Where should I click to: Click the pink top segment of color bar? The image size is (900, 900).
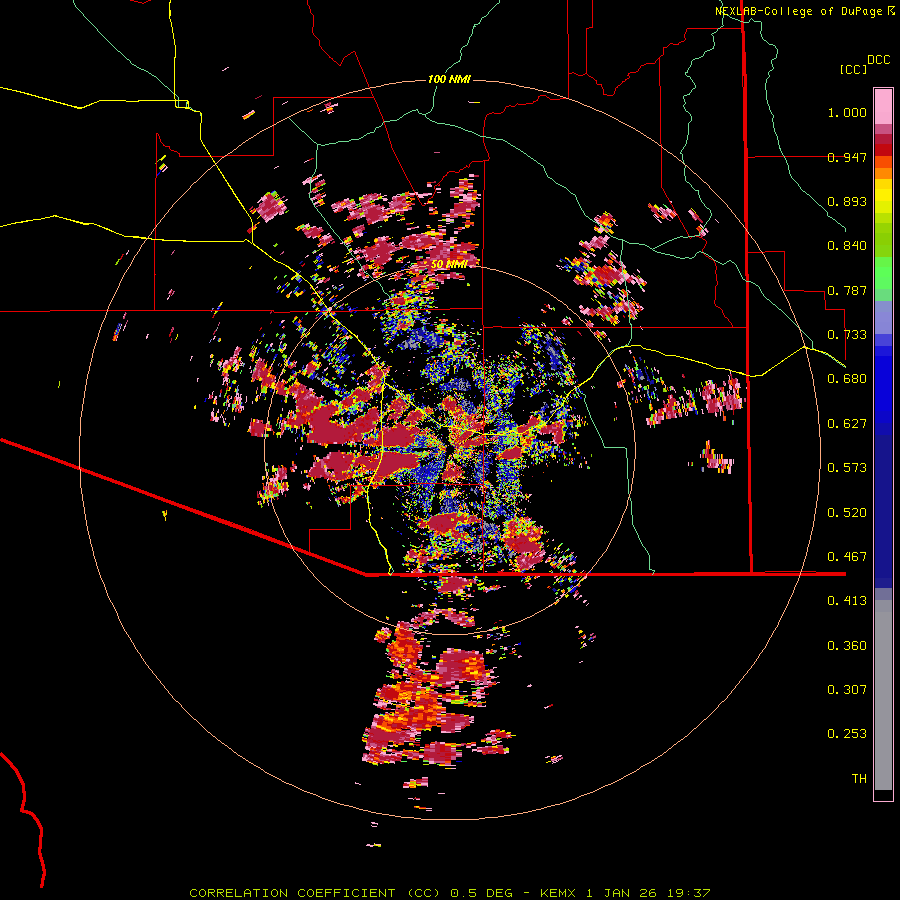pos(883,106)
